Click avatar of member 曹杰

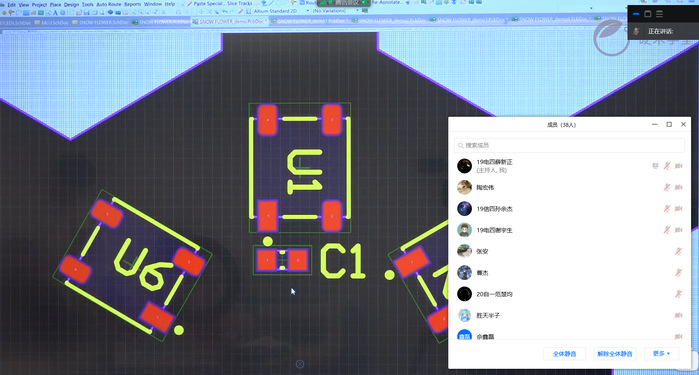pyautogui.click(x=465, y=272)
